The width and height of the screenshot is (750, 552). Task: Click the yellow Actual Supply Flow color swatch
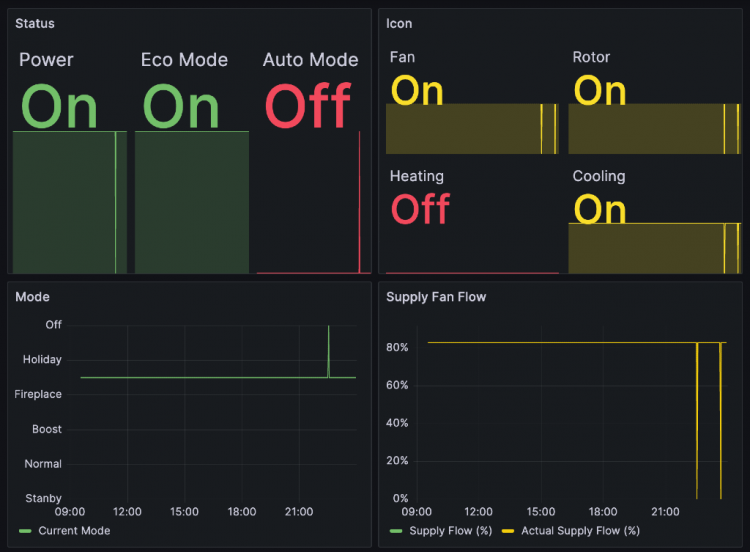click(507, 531)
